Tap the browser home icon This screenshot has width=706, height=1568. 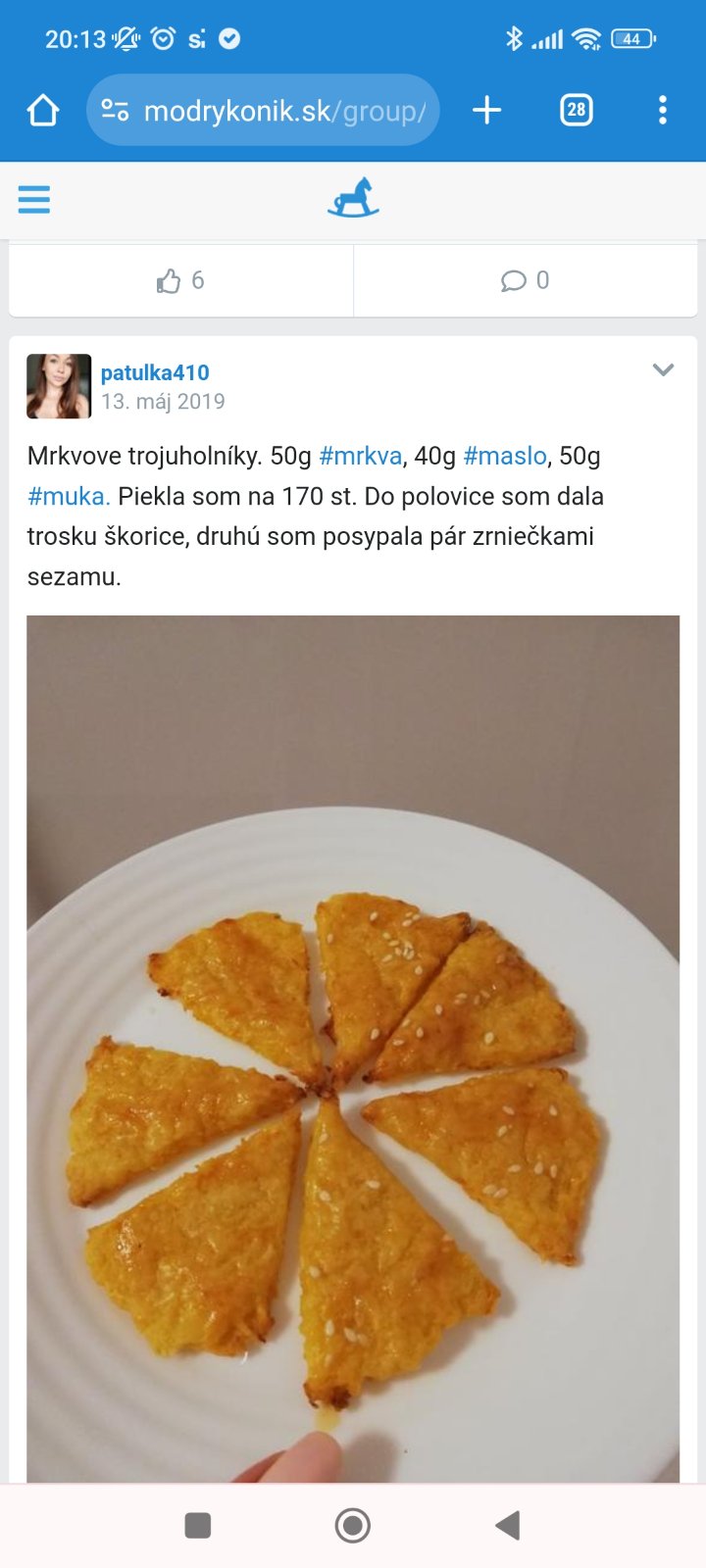43,111
